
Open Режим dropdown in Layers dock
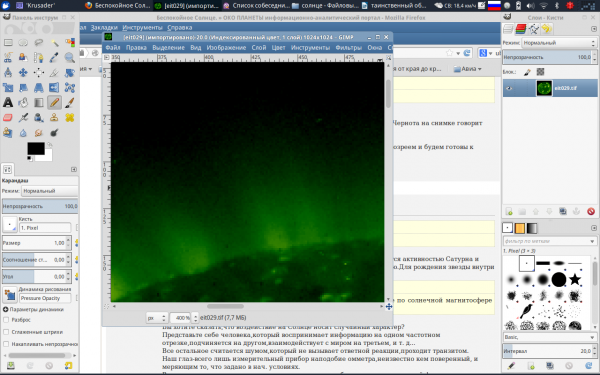[559, 43]
